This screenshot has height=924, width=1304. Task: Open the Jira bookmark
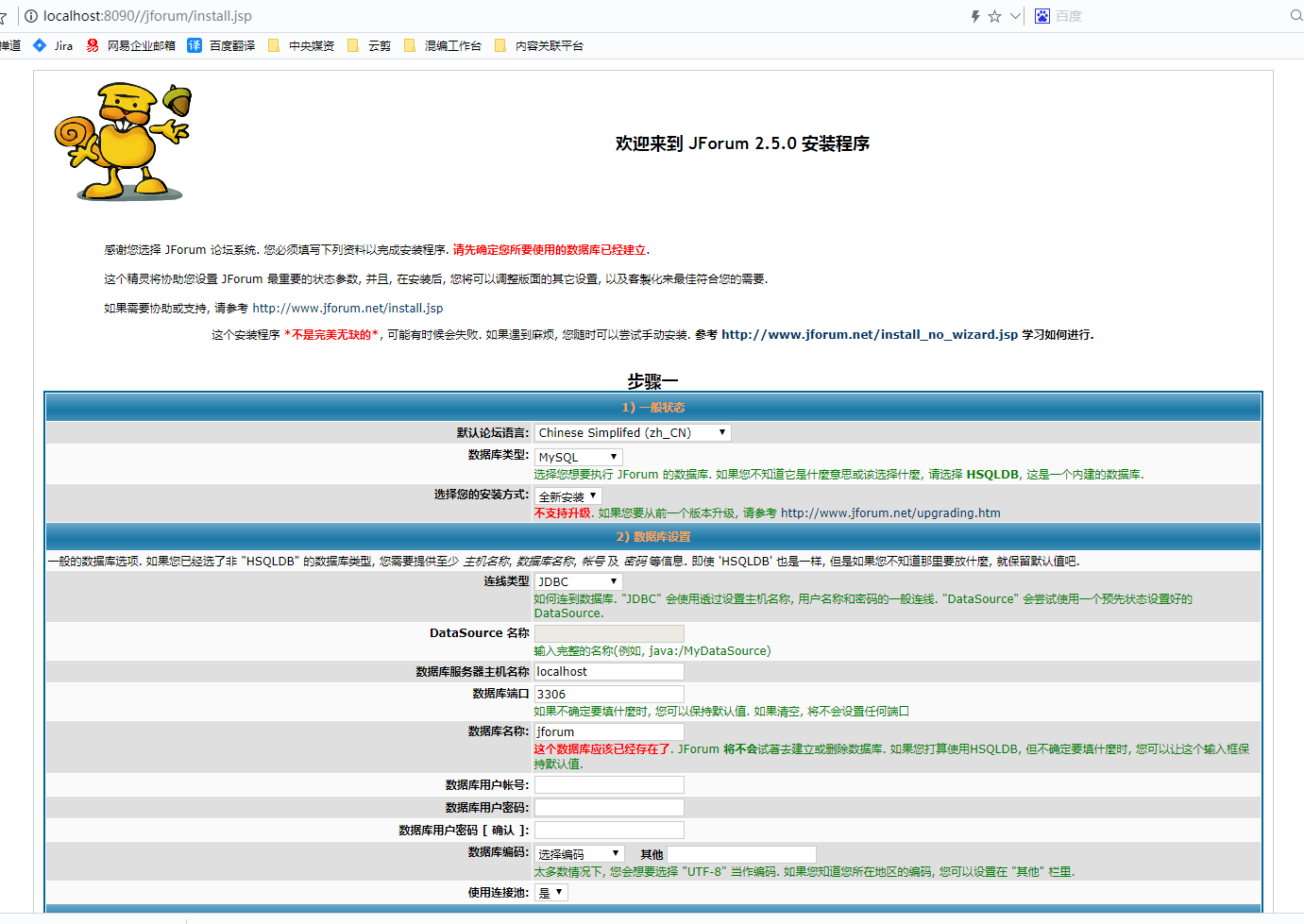53,45
